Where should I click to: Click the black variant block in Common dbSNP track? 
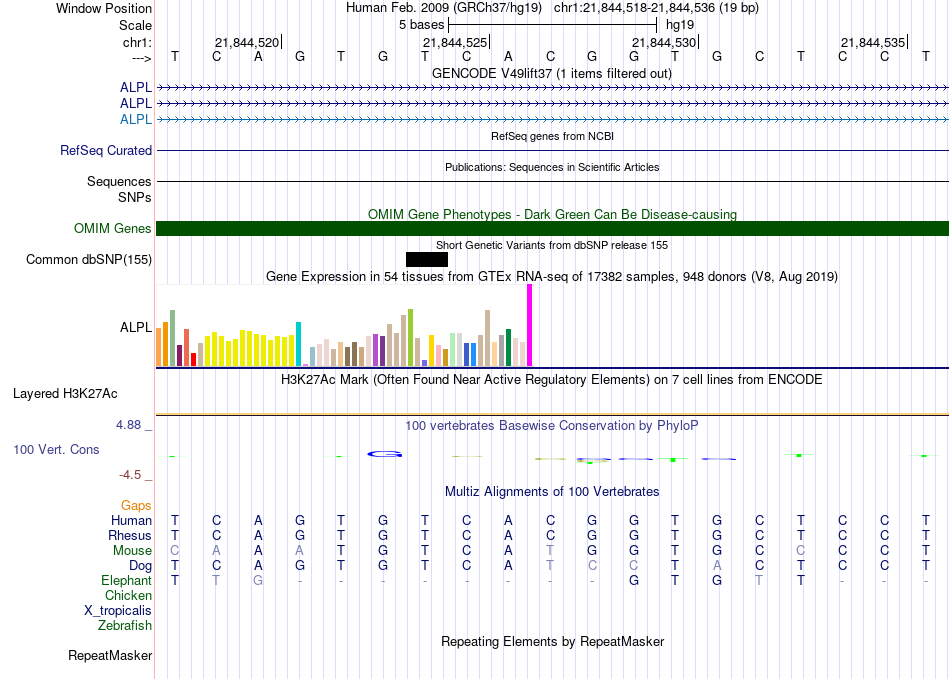point(427,260)
